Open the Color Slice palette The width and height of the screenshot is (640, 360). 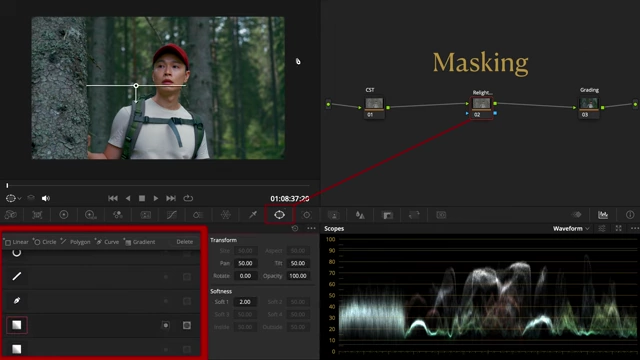[x=198, y=215]
